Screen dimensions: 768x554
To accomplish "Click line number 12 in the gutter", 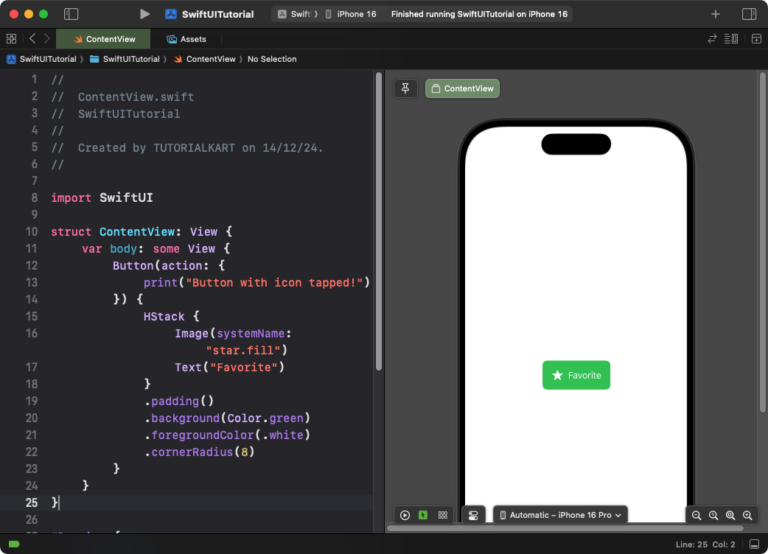I will tap(31, 265).
